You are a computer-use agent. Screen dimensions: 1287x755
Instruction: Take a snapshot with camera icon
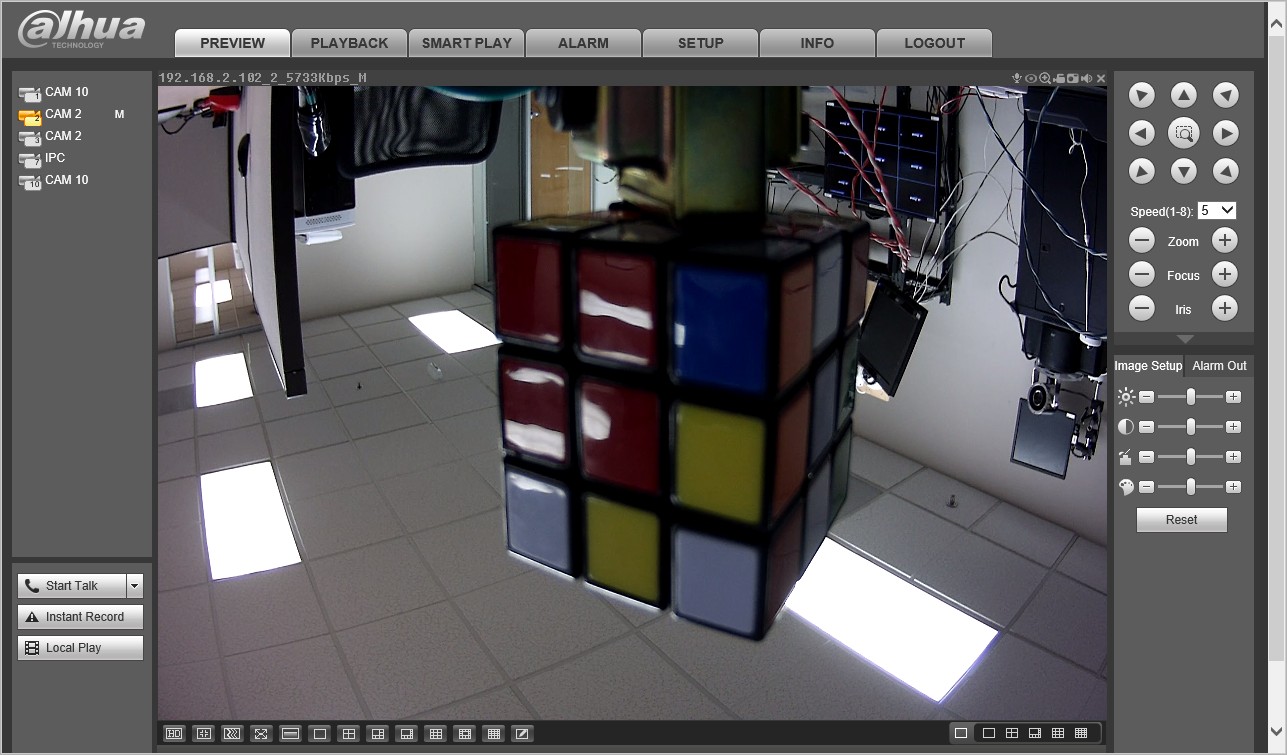pyautogui.click(x=1073, y=78)
